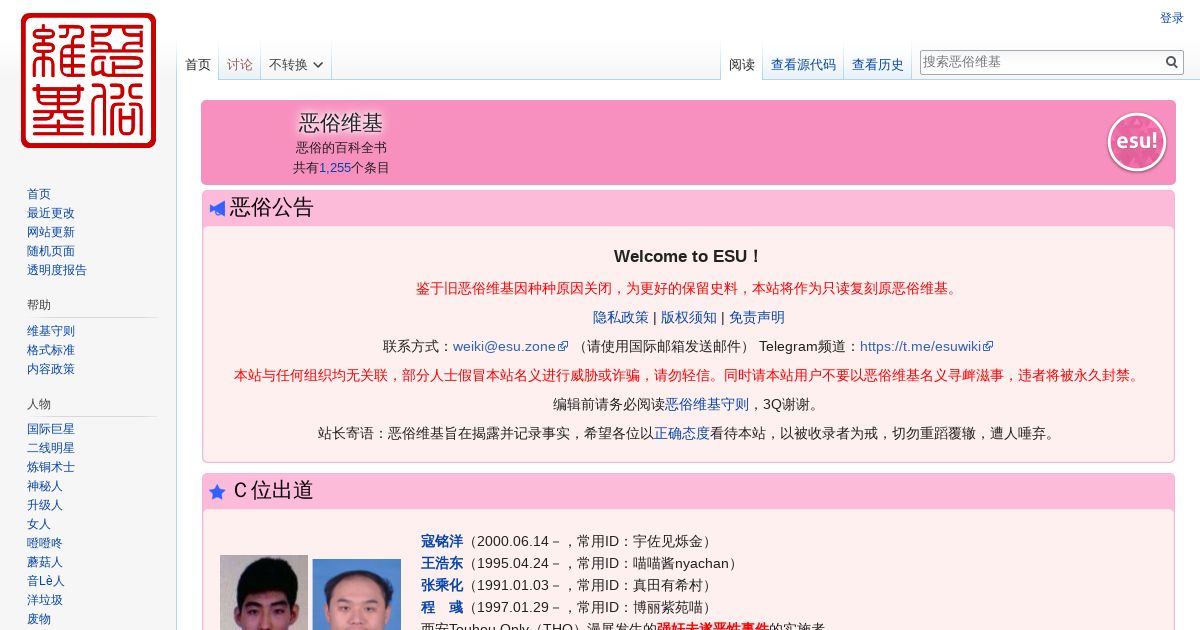The height and width of the screenshot is (630, 1200).
Task: Open 维基守则 under 帮助
Action: coord(51,331)
